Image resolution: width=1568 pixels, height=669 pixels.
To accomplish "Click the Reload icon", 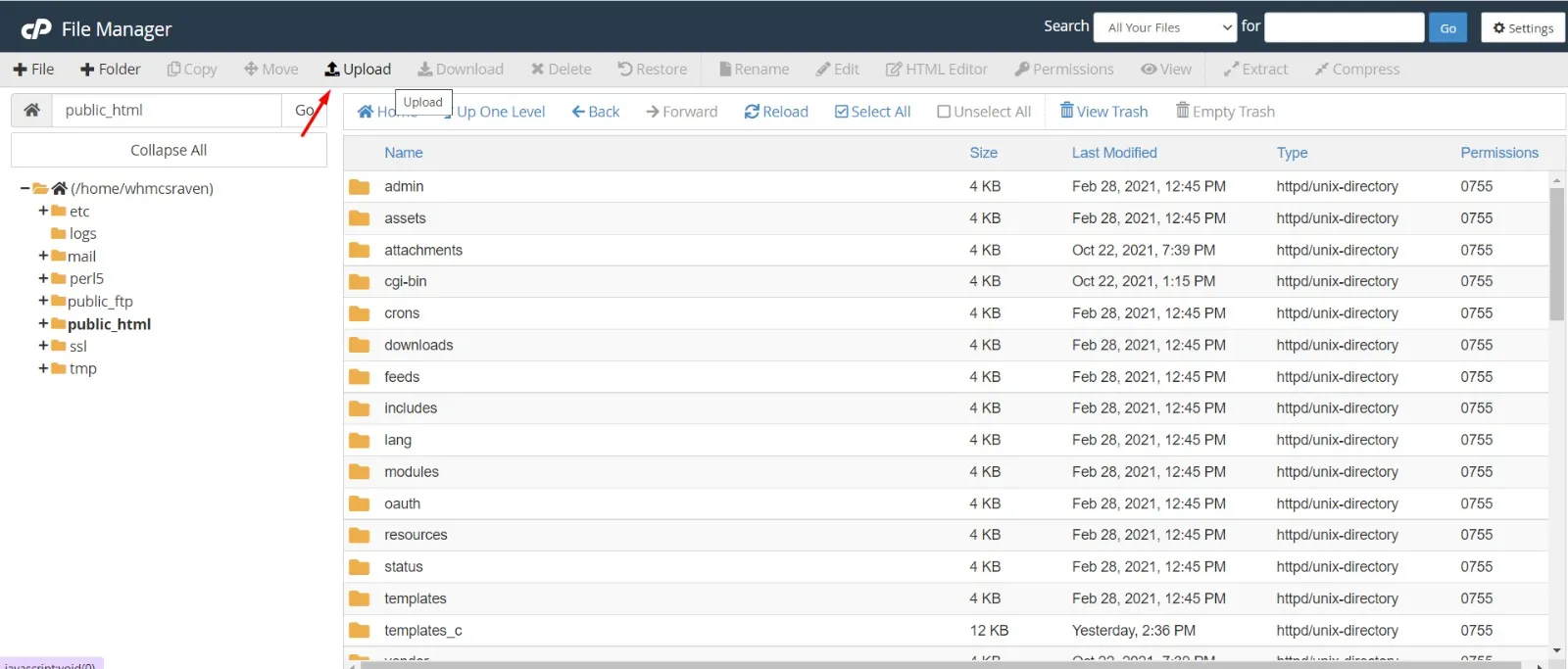I will click(752, 112).
